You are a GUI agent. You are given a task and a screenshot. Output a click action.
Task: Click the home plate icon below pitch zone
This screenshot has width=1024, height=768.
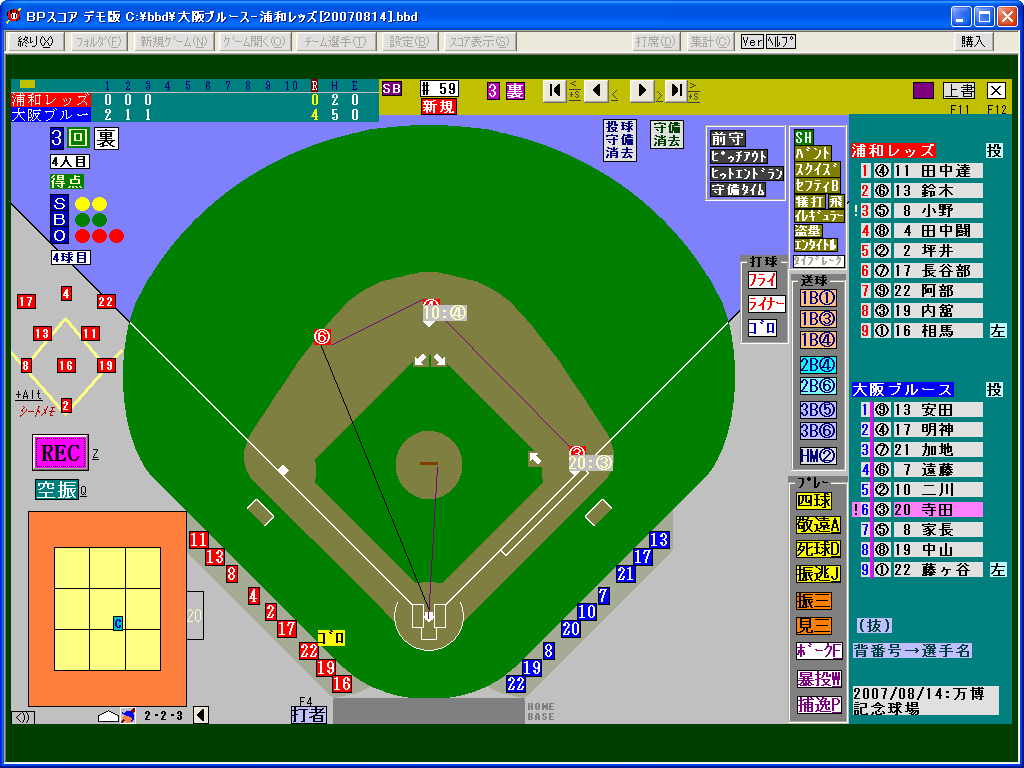click(x=108, y=716)
